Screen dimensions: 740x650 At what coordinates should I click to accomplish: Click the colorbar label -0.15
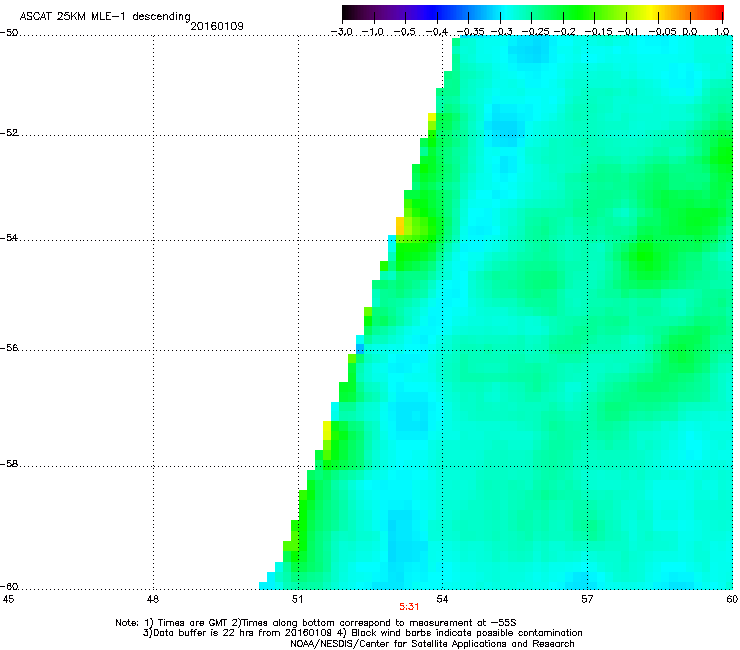[598, 32]
